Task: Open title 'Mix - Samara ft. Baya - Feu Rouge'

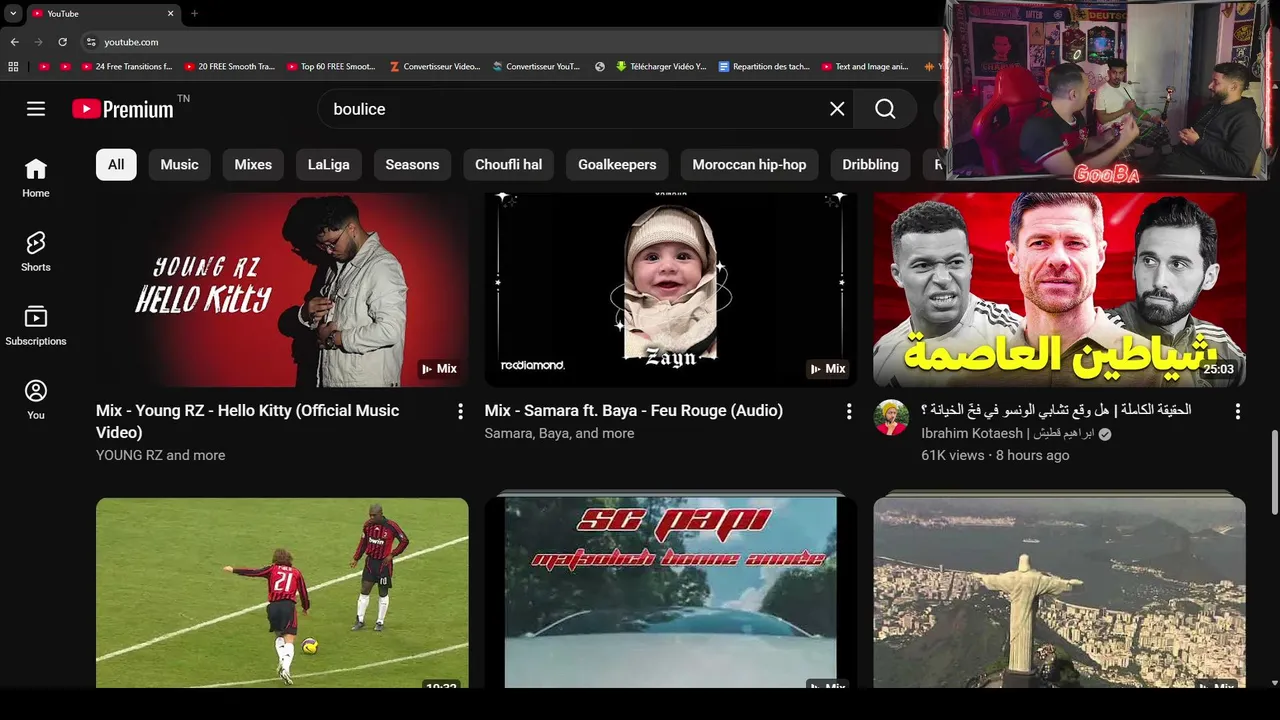Action: [634, 411]
